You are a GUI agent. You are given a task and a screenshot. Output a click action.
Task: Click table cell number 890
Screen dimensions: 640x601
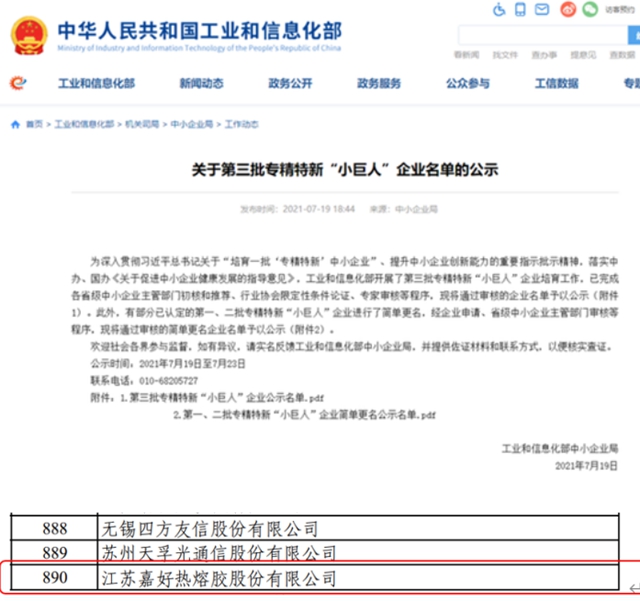click(x=54, y=577)
